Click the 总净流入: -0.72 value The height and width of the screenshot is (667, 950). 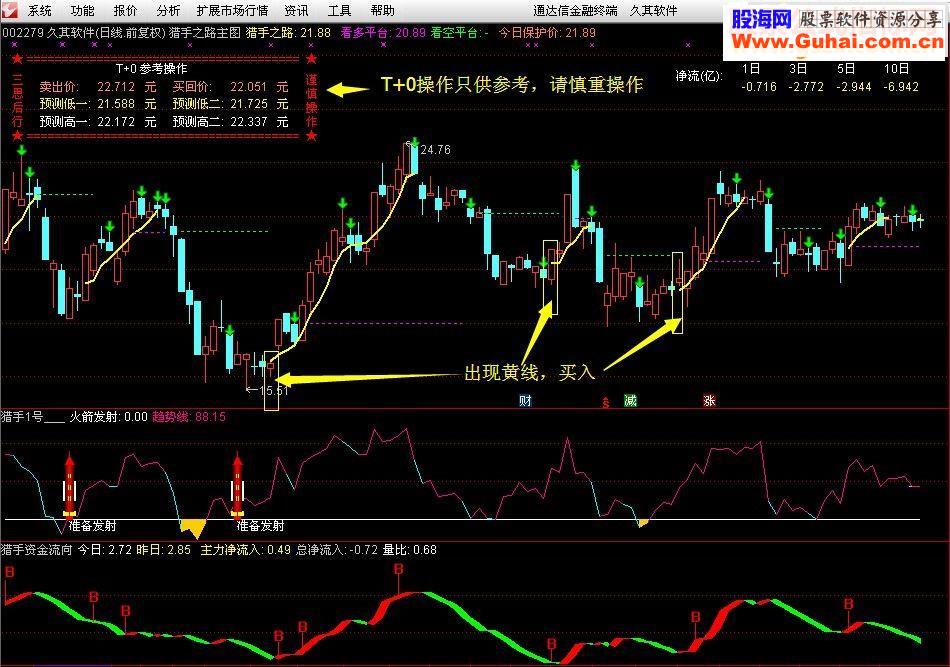tap(337, 550)
